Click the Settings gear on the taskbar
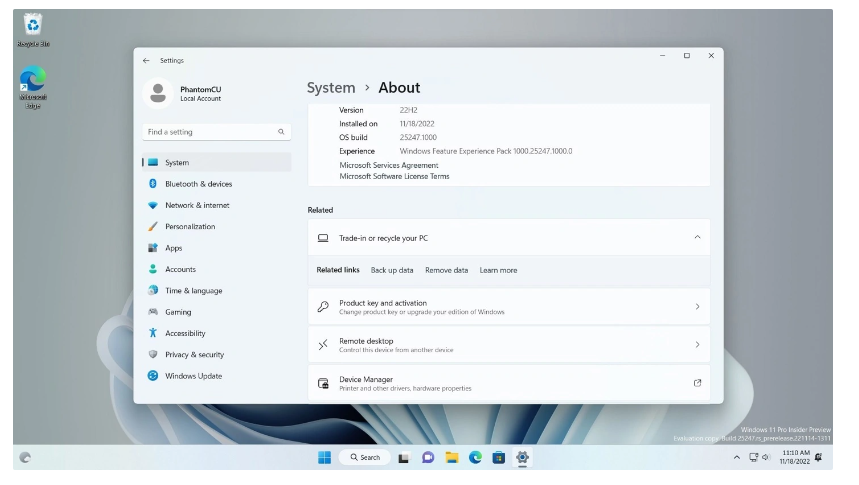 click(x=522, y=458)
